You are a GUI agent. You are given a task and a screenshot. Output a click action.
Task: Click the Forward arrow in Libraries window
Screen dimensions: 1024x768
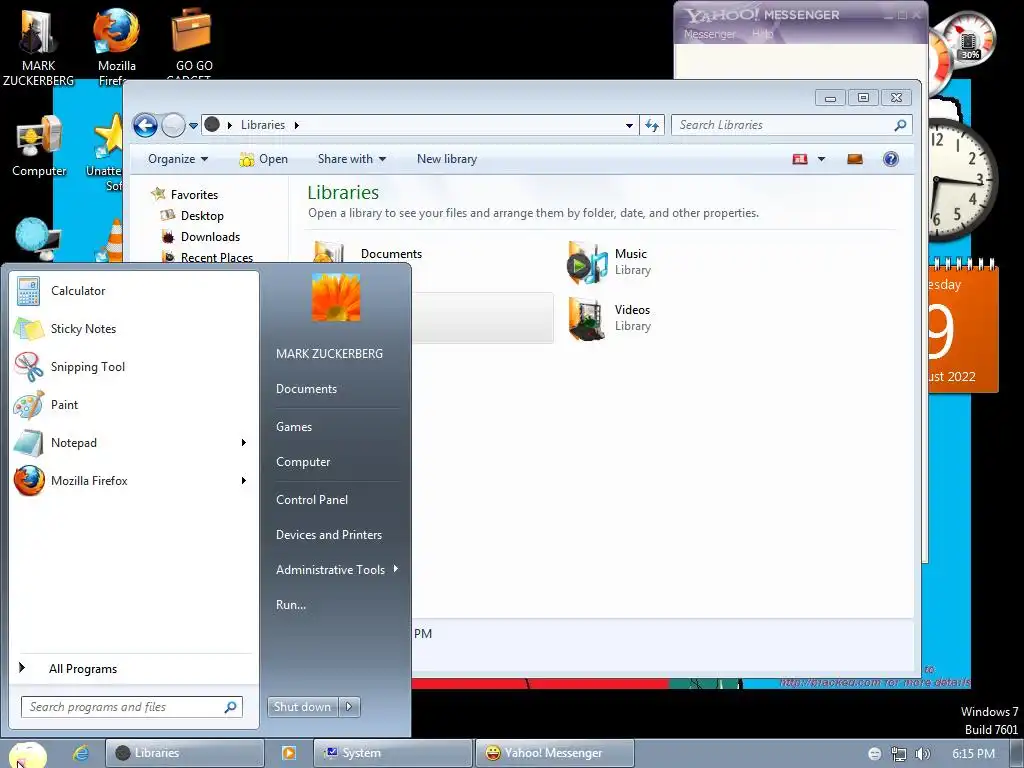pos(173,125)
